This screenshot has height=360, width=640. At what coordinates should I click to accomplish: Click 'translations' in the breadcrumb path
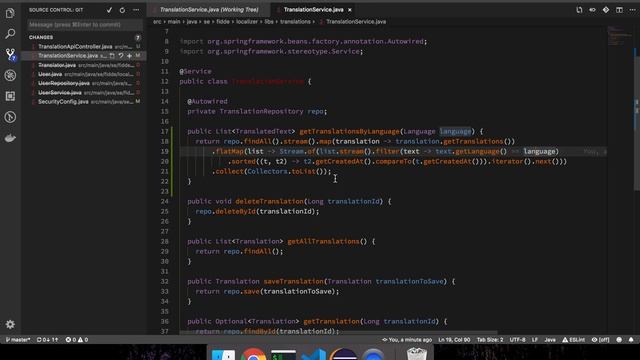click(295, 22)
